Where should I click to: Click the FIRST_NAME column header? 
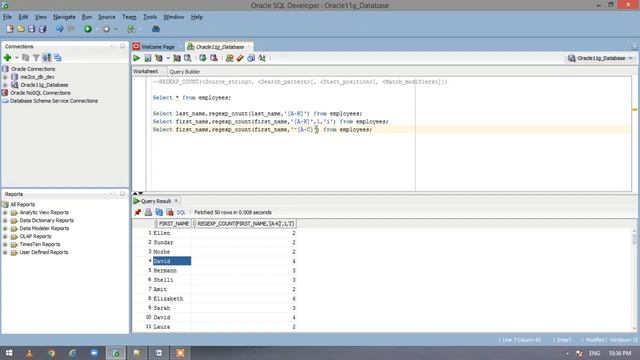click(173, 224)
